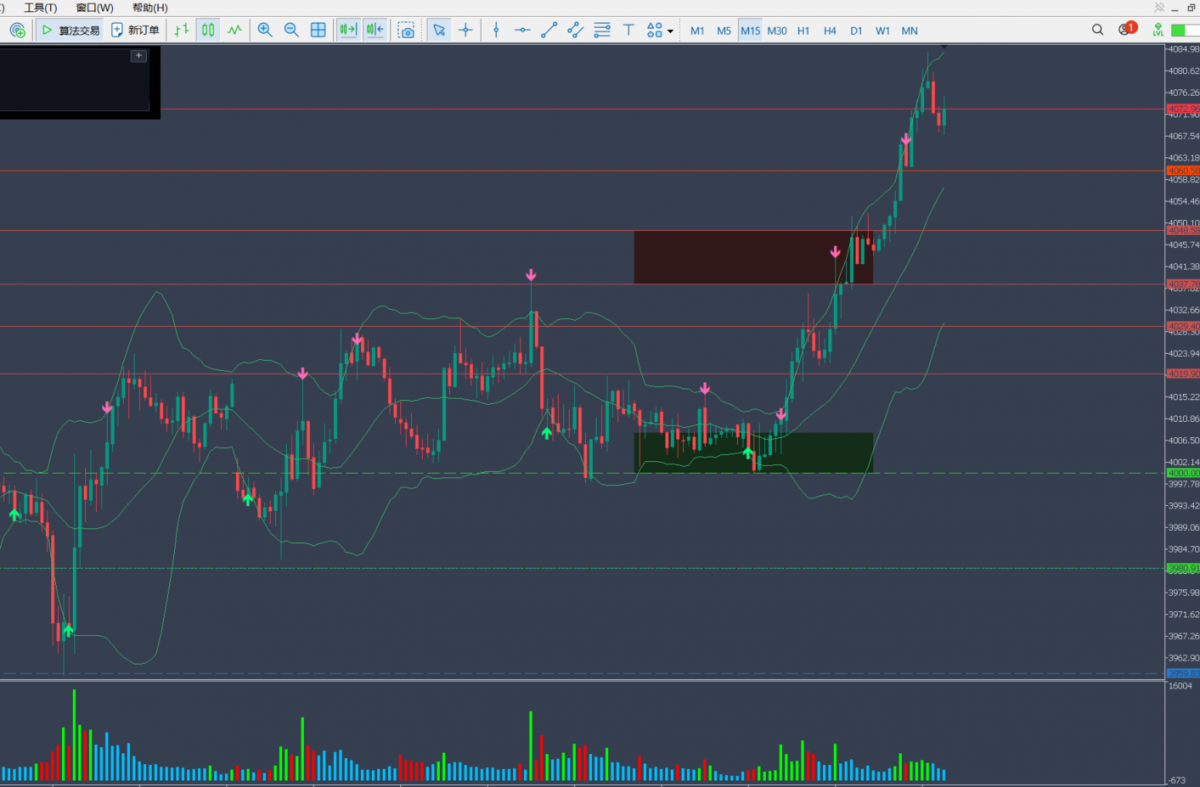Zoom out on the chart
This screenshot has width=1200, height=787.
291,30
